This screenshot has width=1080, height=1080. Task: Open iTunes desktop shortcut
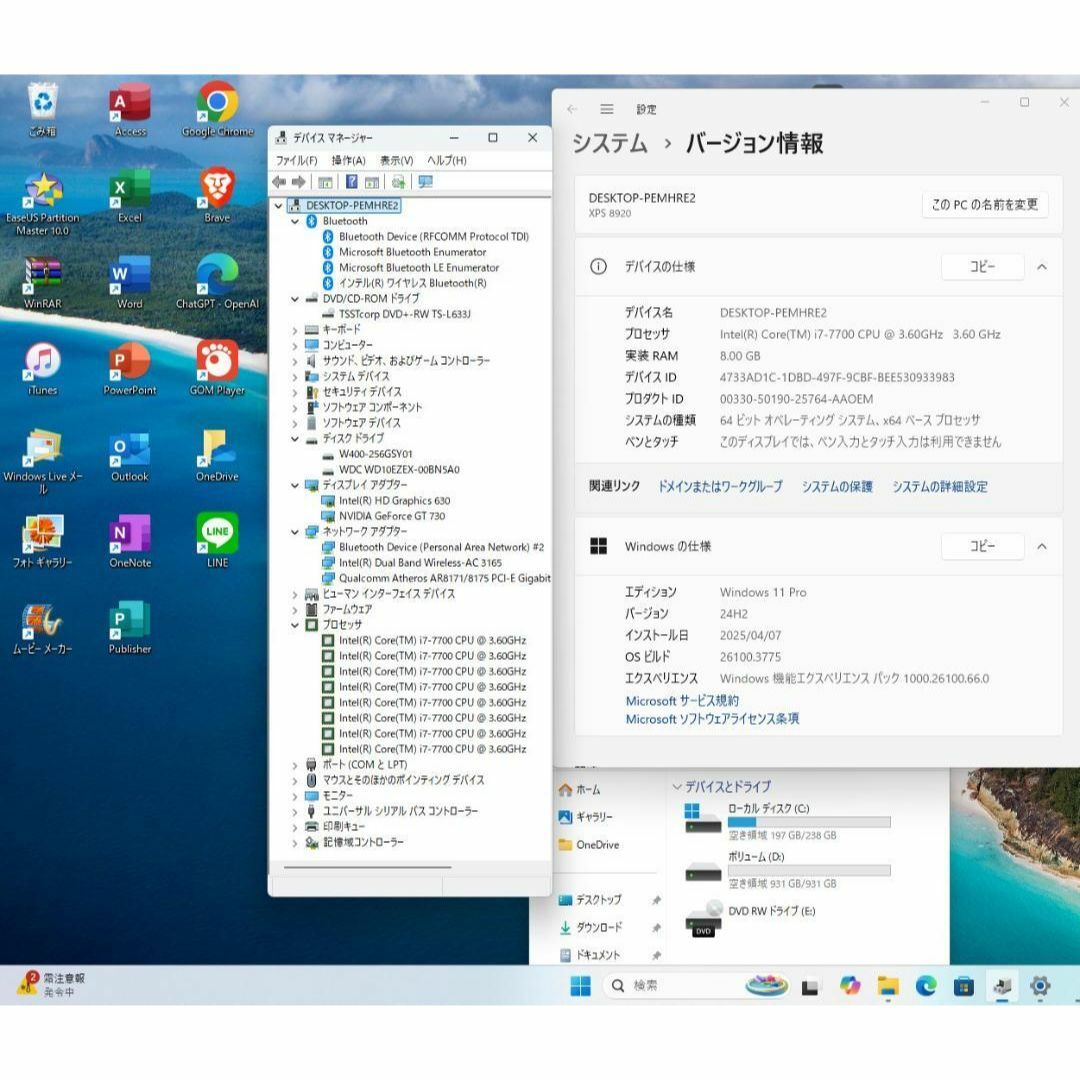pos(43,368)
